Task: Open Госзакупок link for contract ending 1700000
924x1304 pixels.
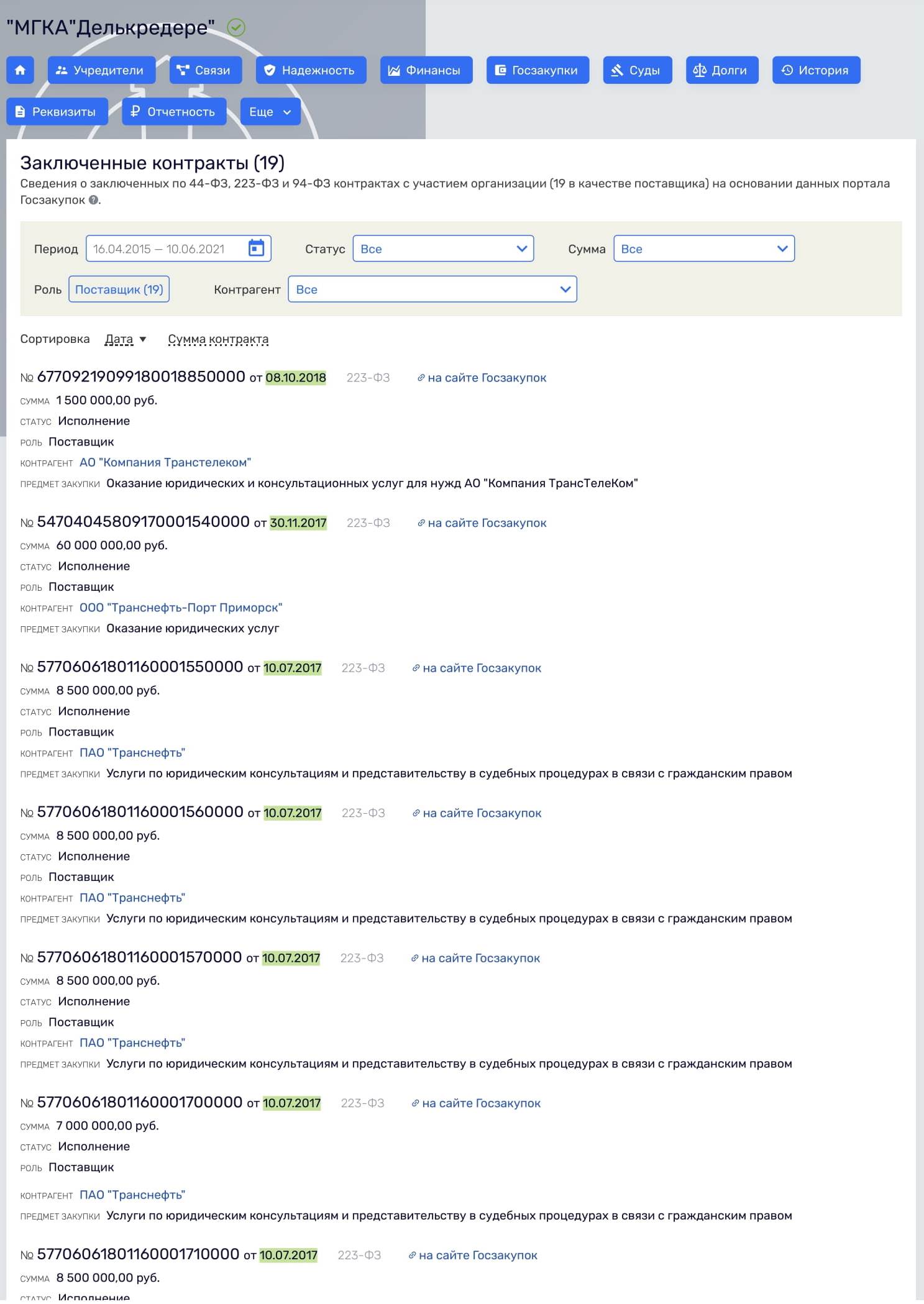Action: pos(476,1103)
